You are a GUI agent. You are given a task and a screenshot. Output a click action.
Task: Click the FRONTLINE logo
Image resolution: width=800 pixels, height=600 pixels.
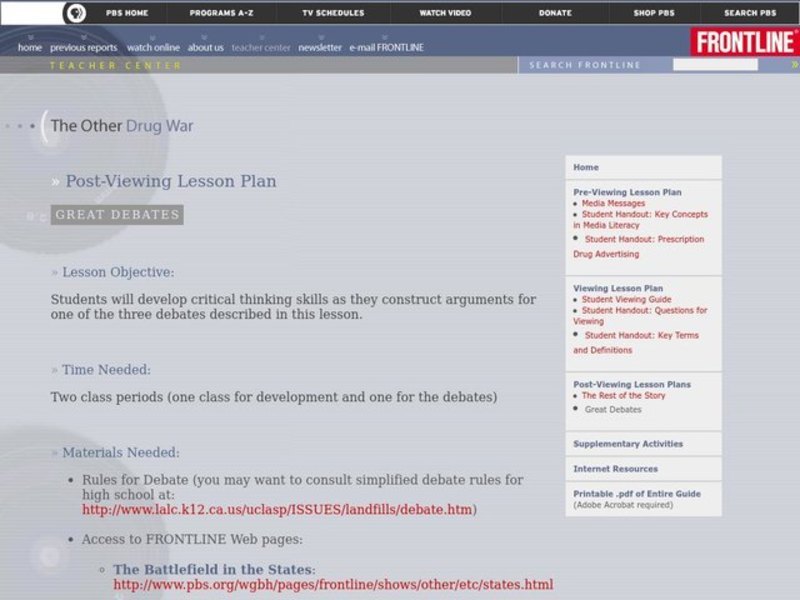point(743,42)
